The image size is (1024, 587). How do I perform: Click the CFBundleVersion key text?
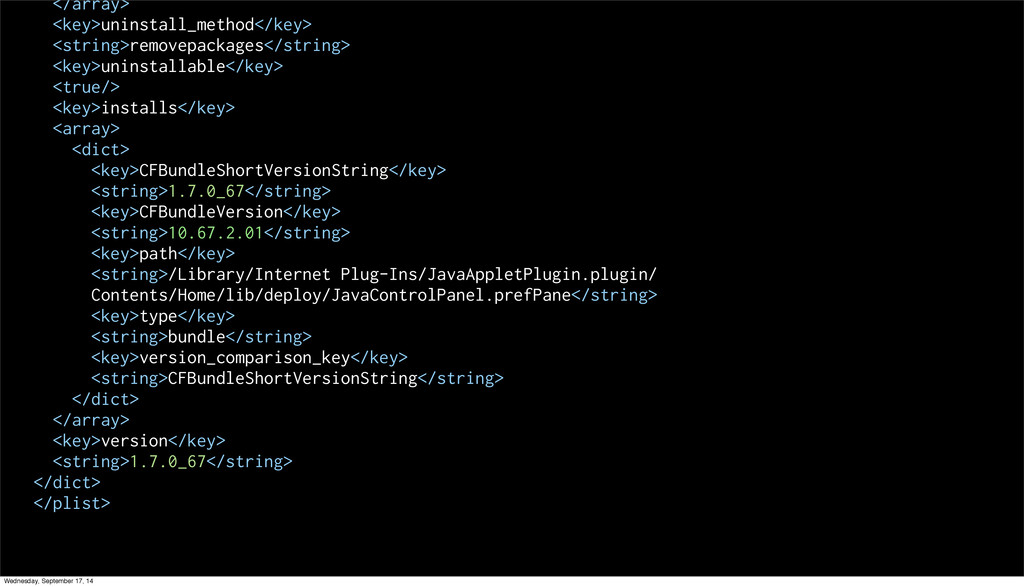point(210,212)
